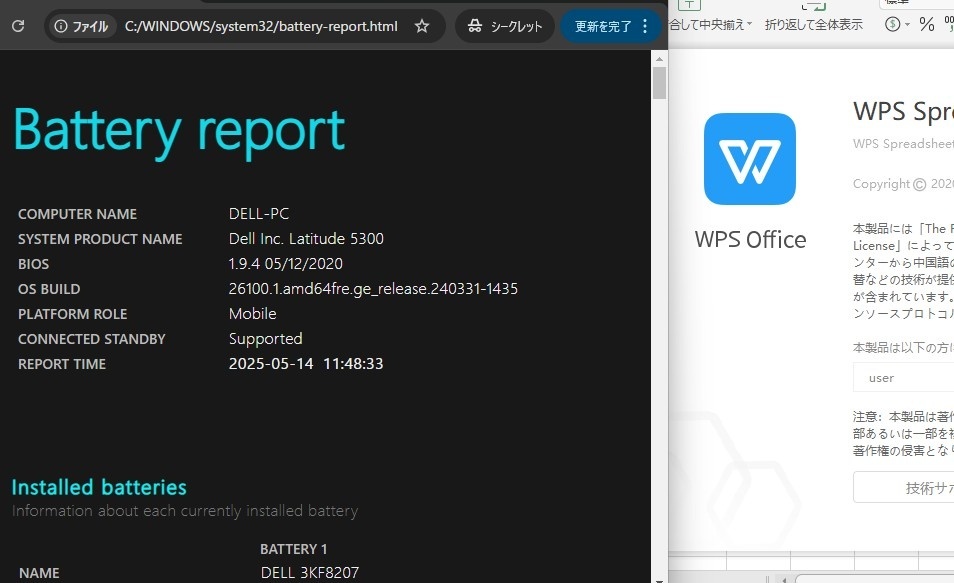This screenshot has width=954, height=583.
Task: Click the report time 2025-05-14 11:48:33
Action: click(306, 364)
